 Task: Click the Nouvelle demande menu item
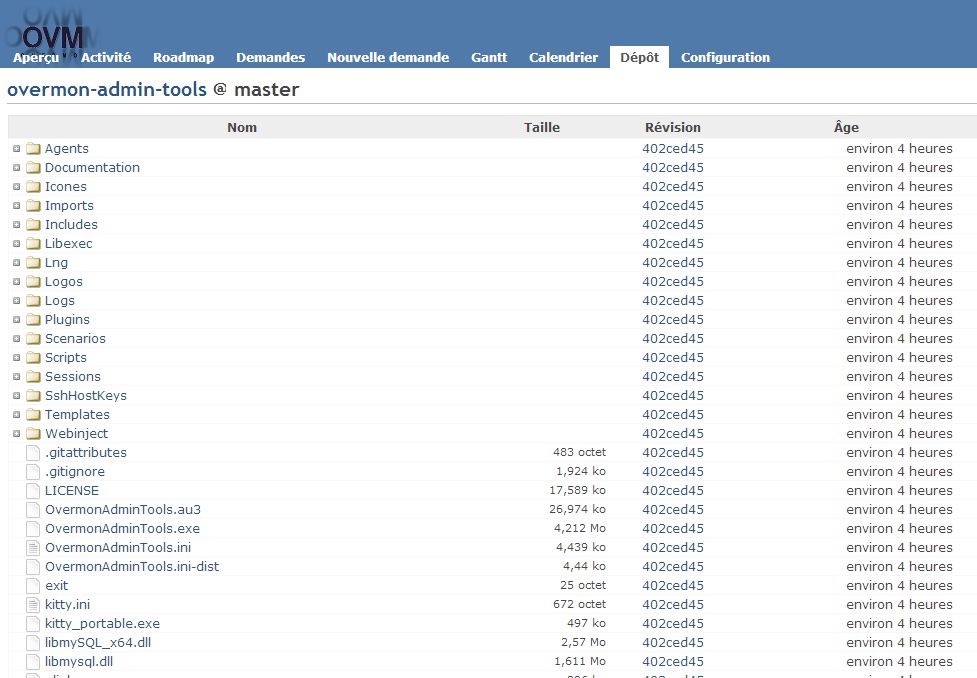[x=388, y=58]
